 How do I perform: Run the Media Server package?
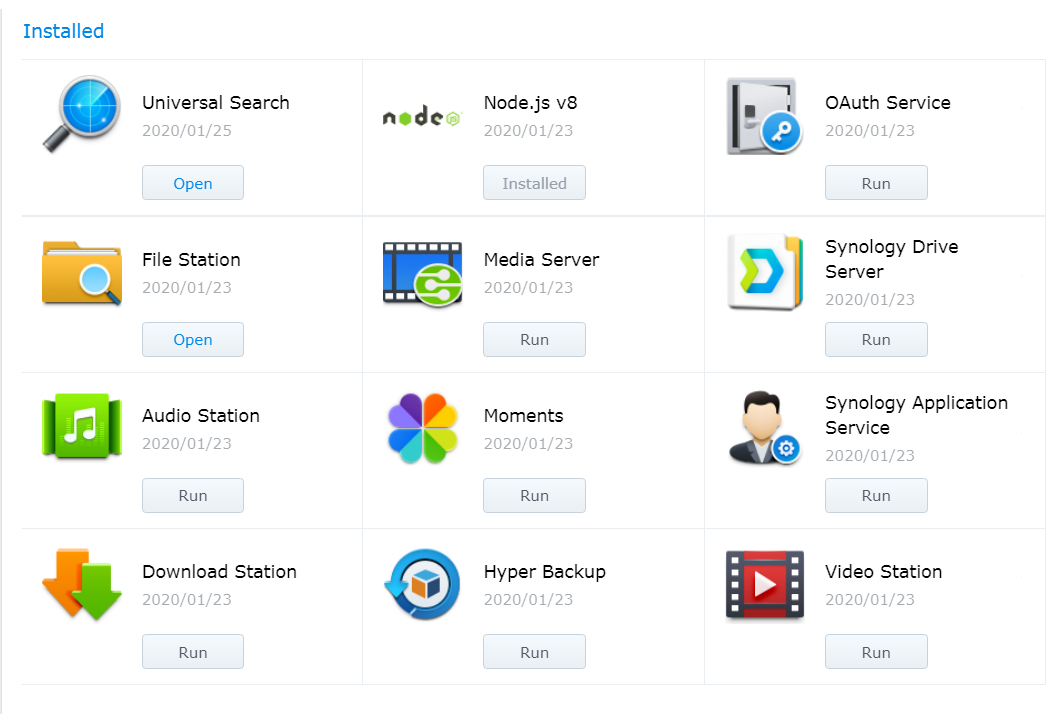[x=534, y=339]
